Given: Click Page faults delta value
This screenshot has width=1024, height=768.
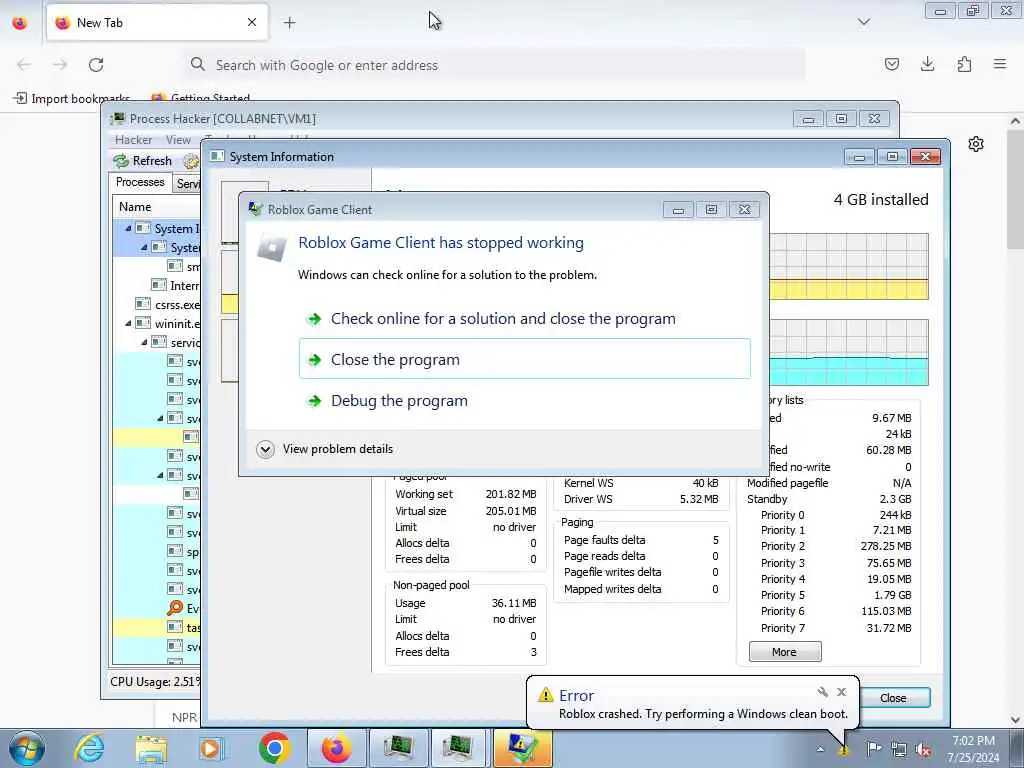Looking at the screenshot, I should point(716,540).
